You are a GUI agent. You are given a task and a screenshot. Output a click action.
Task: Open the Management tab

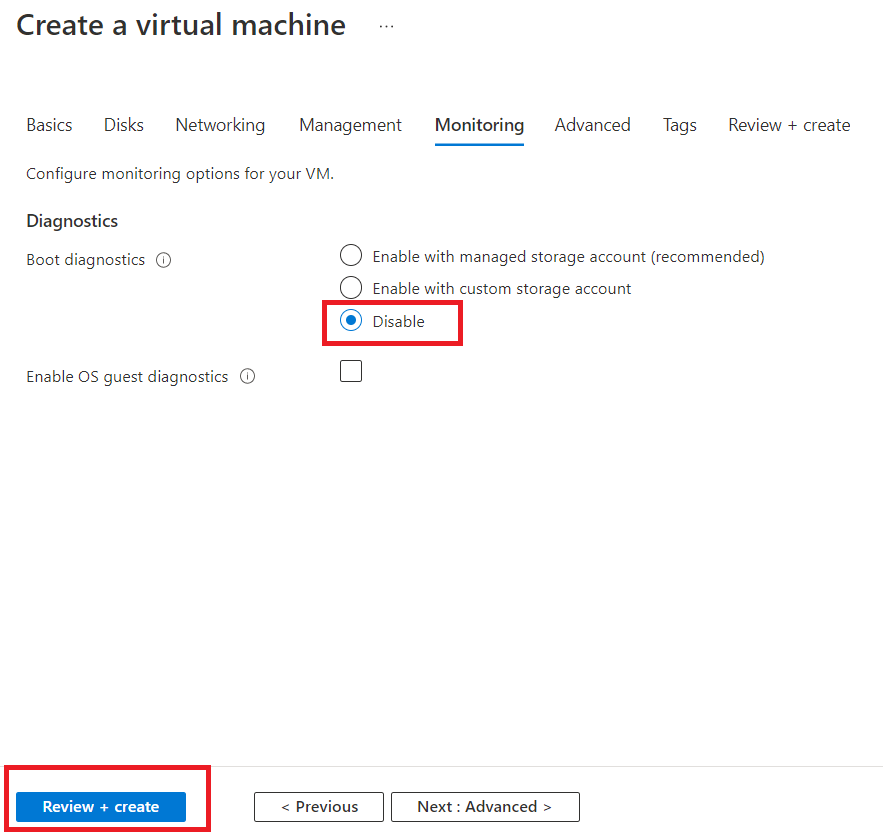(x=350, y=125)
